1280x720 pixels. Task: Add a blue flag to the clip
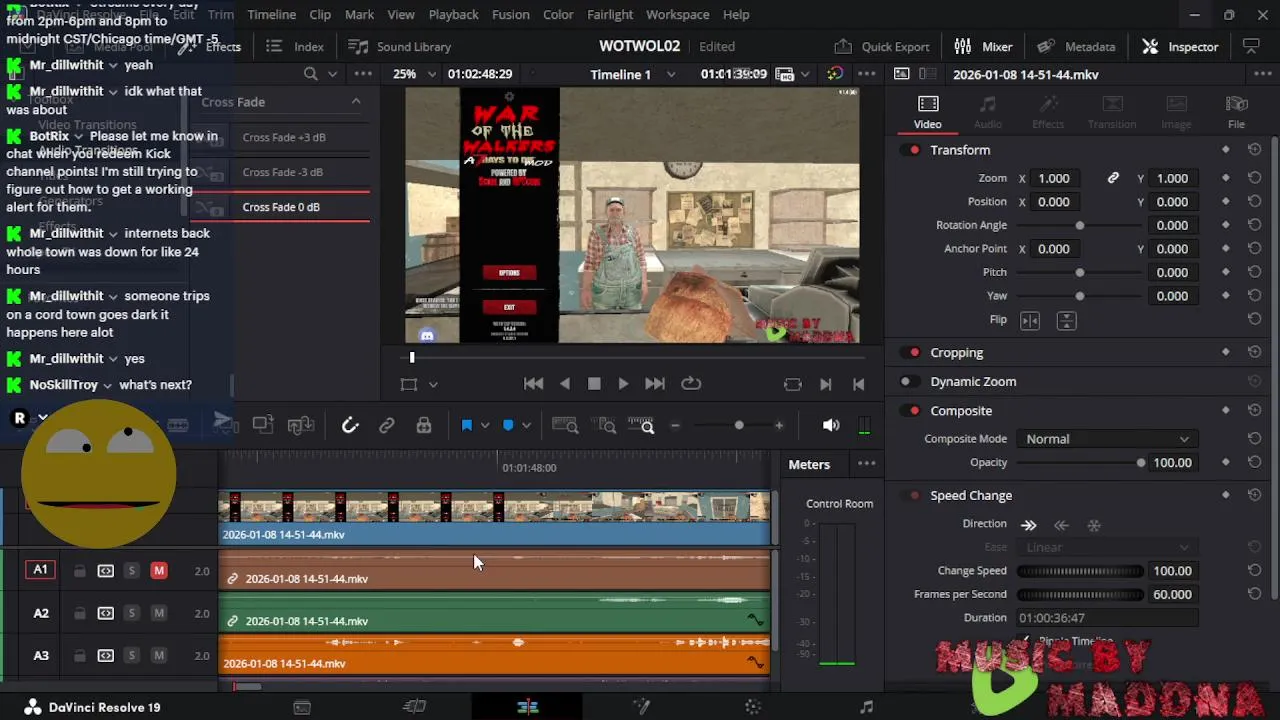pyautogui.click(x=466, y=425)
